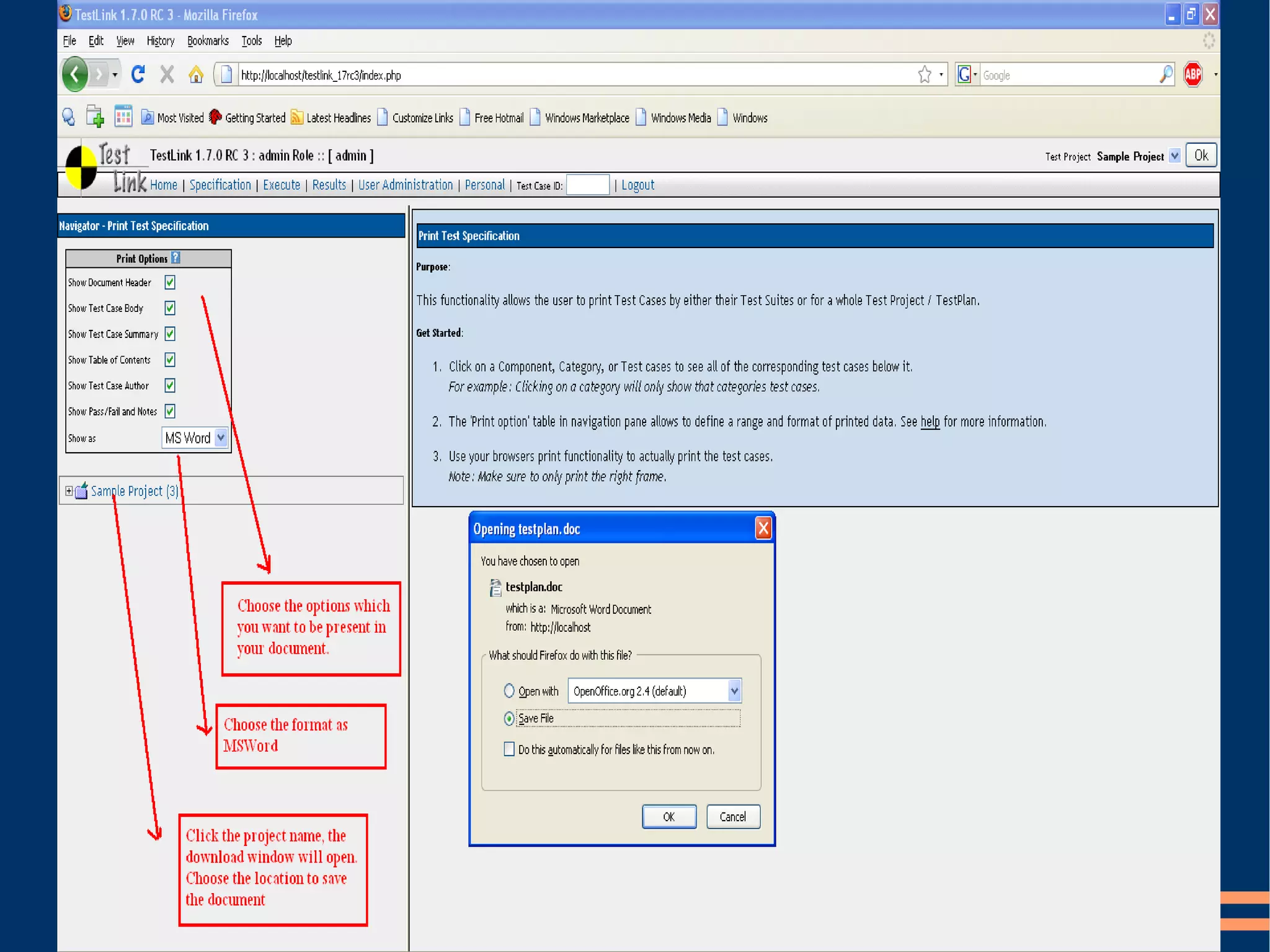Viewport: 1270px width, 952px height.
Task: Close the Opening testplan.doc dialog
Action: click(x=763, y=528)
